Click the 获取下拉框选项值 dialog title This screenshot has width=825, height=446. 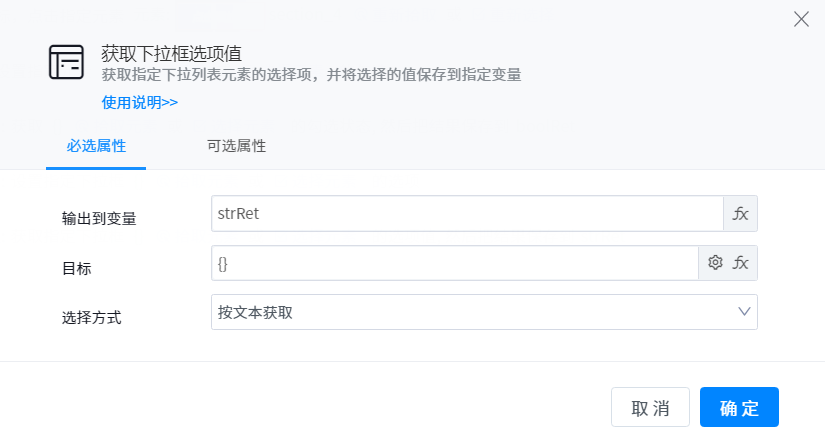point(172,53)
